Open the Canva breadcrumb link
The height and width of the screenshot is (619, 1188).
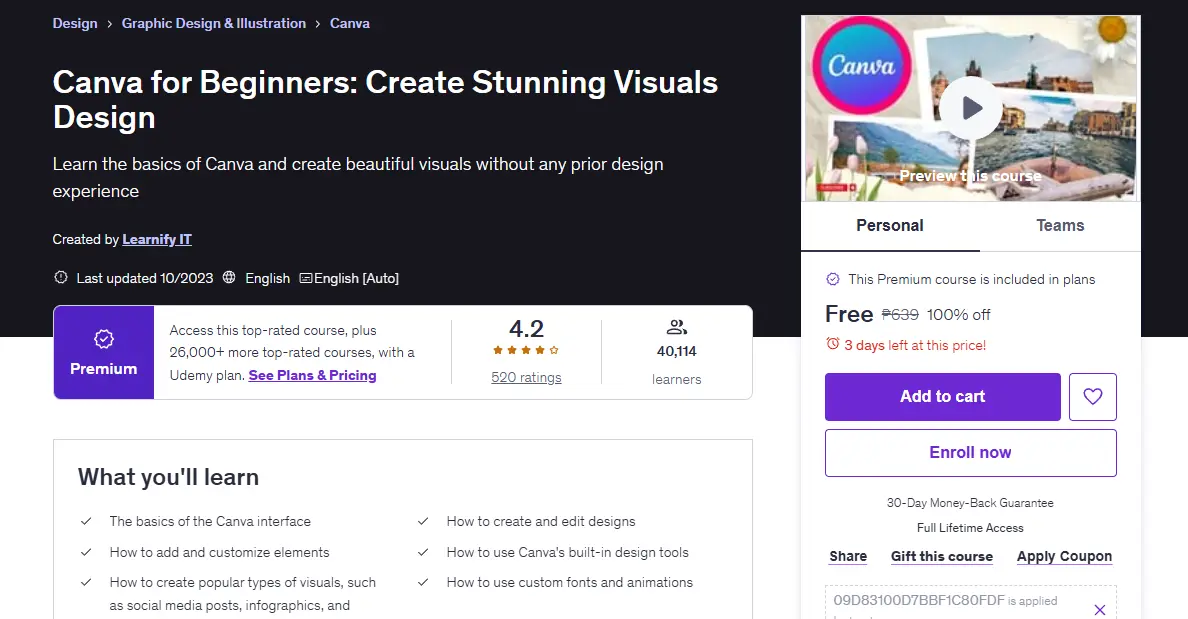click(x=350, y=23)
